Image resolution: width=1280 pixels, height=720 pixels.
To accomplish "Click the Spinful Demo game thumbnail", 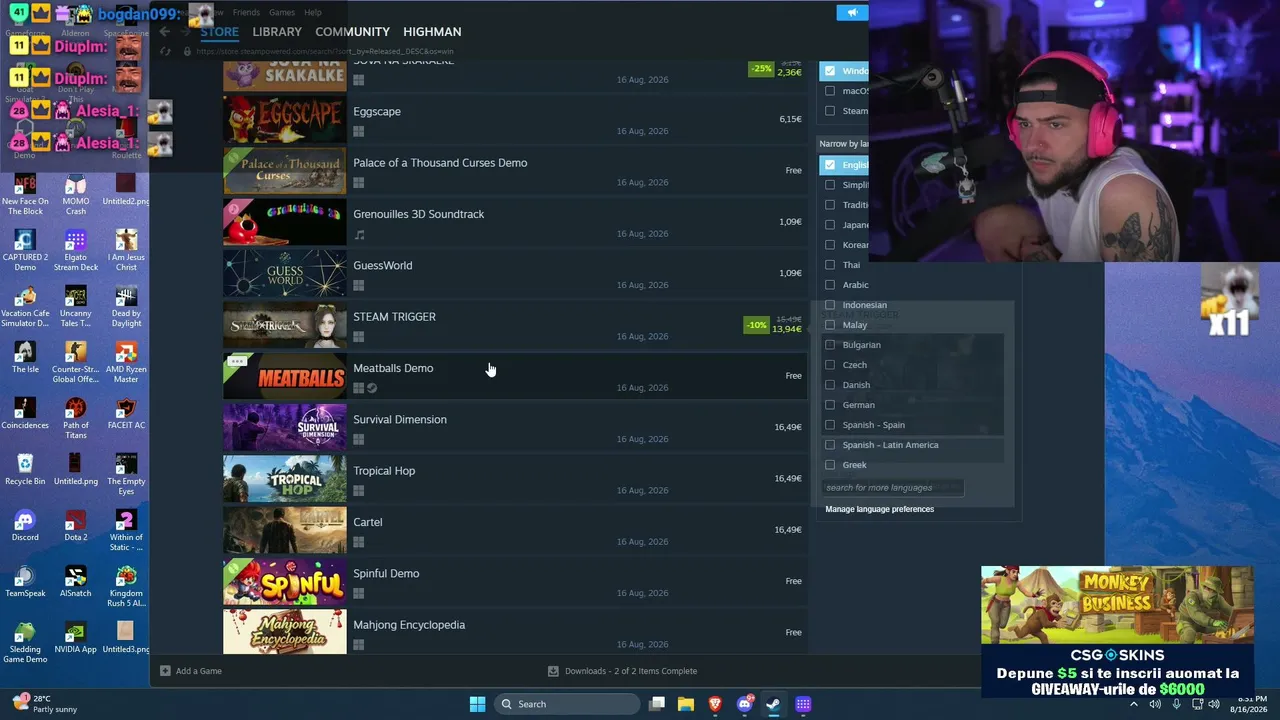I will [285, 582].
